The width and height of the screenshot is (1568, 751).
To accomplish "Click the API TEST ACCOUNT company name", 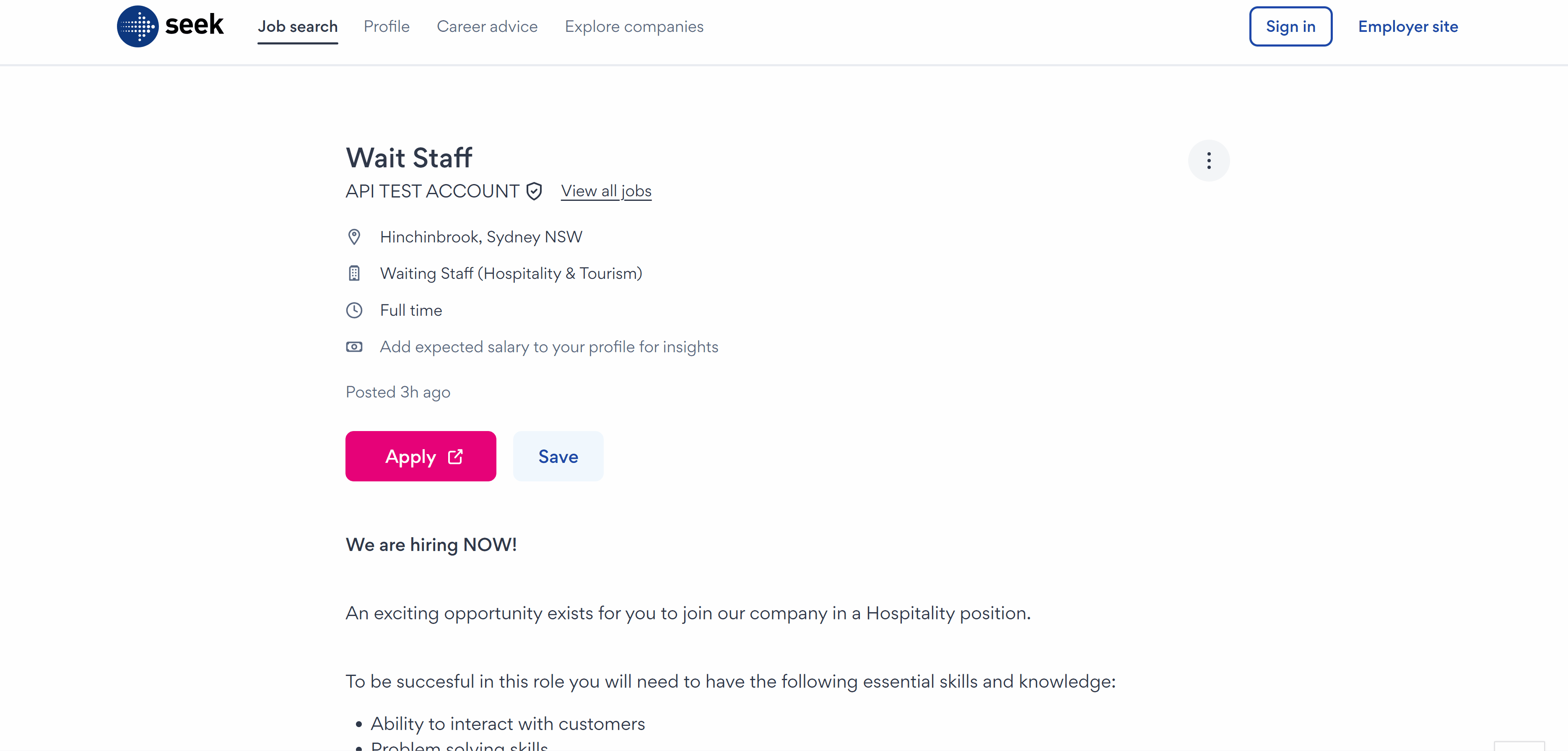I will pos(432,191).
